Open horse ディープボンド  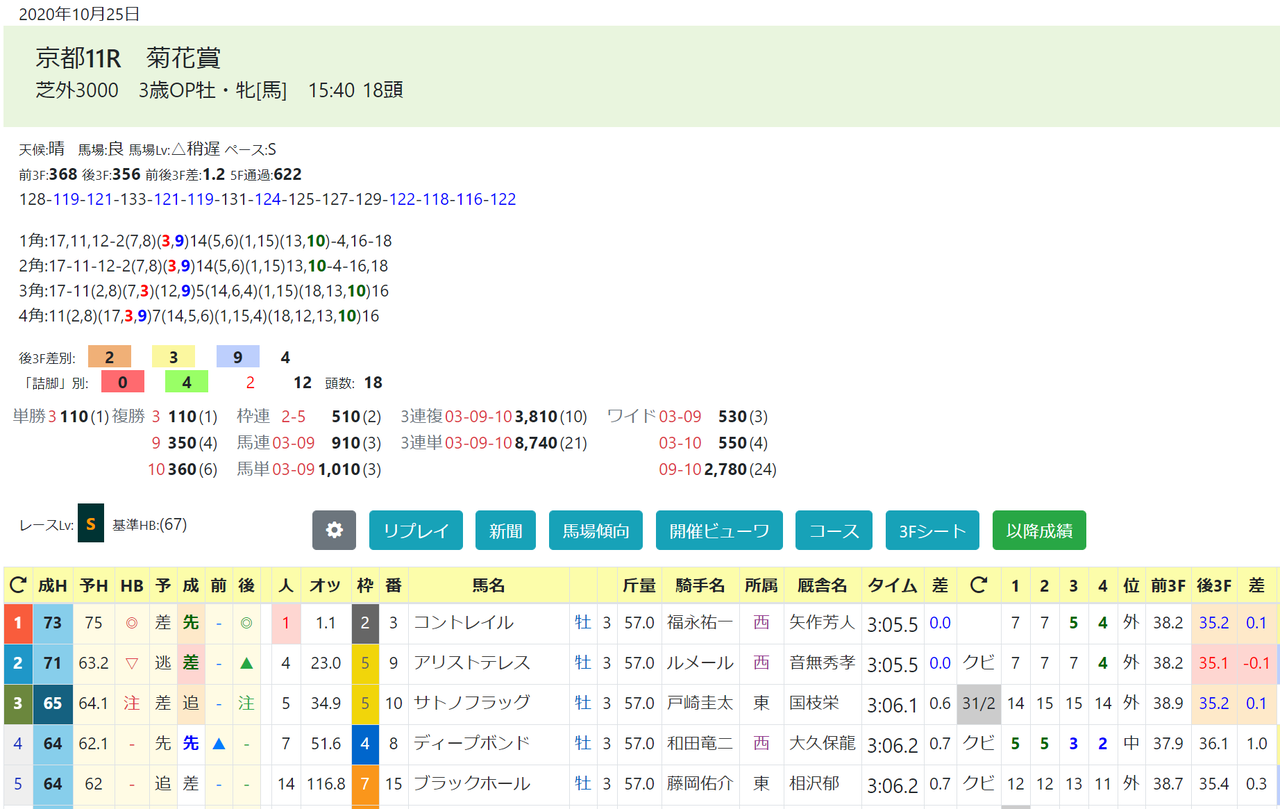tap(471, 743)
